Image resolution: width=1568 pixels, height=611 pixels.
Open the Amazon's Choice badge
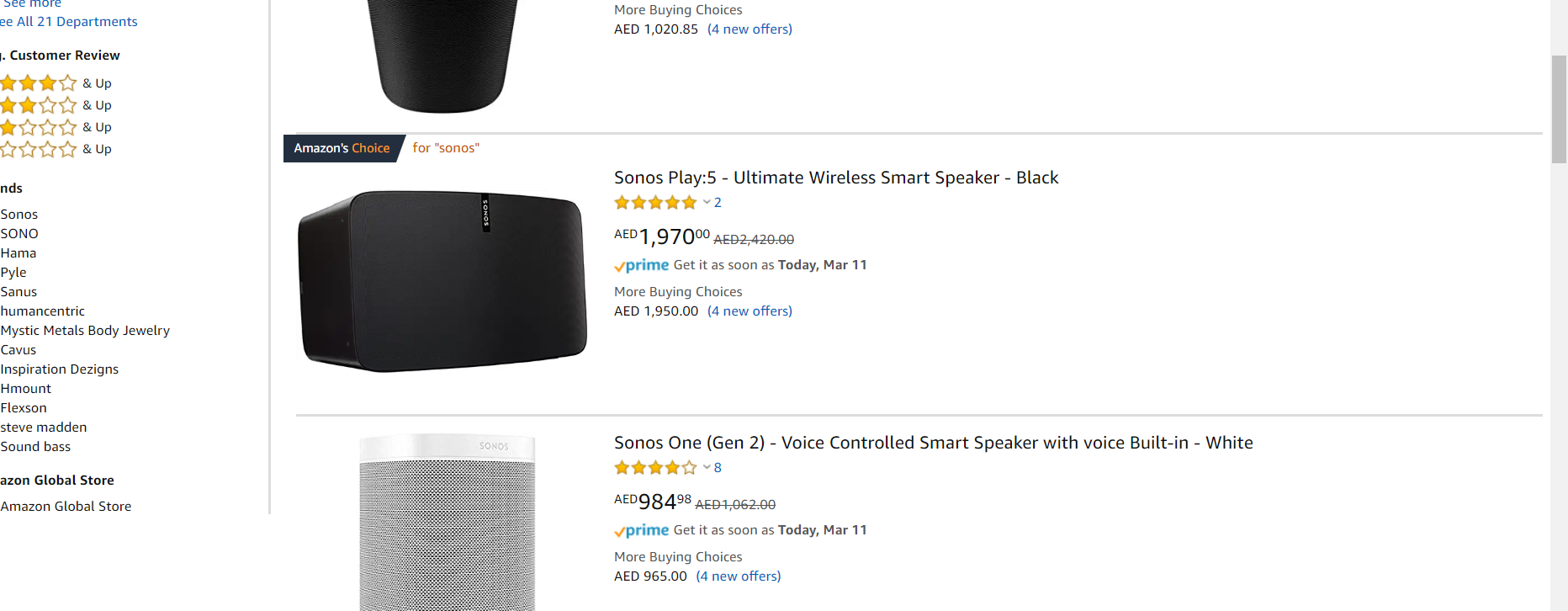(x=342, y=148)
